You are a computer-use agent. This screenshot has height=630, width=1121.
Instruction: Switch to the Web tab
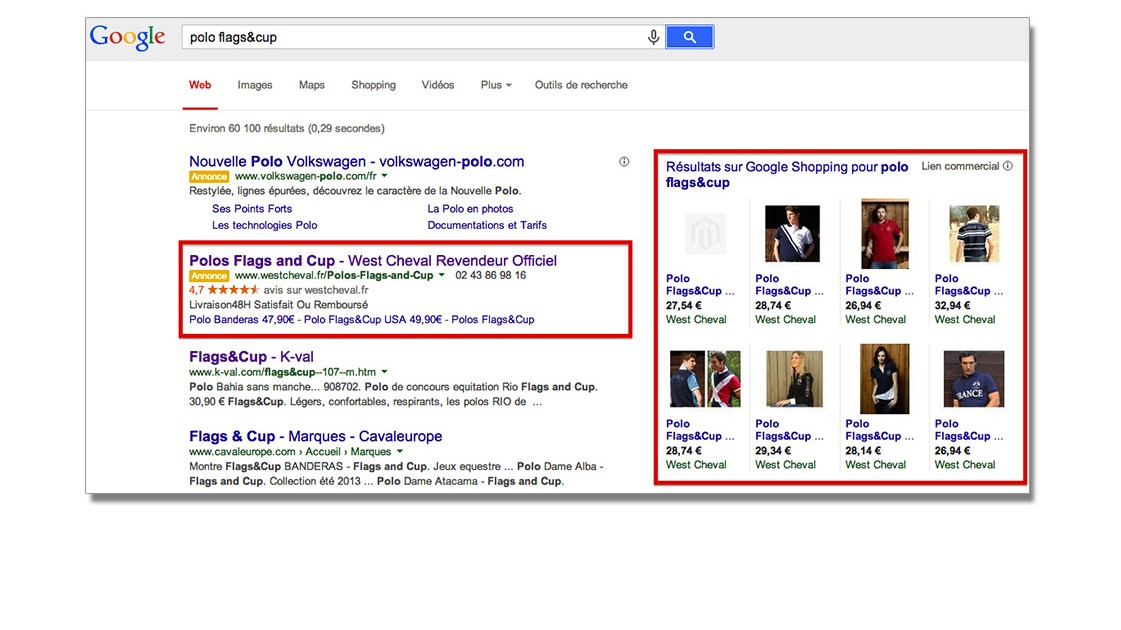pyautogui.click(x=200, y=85)
